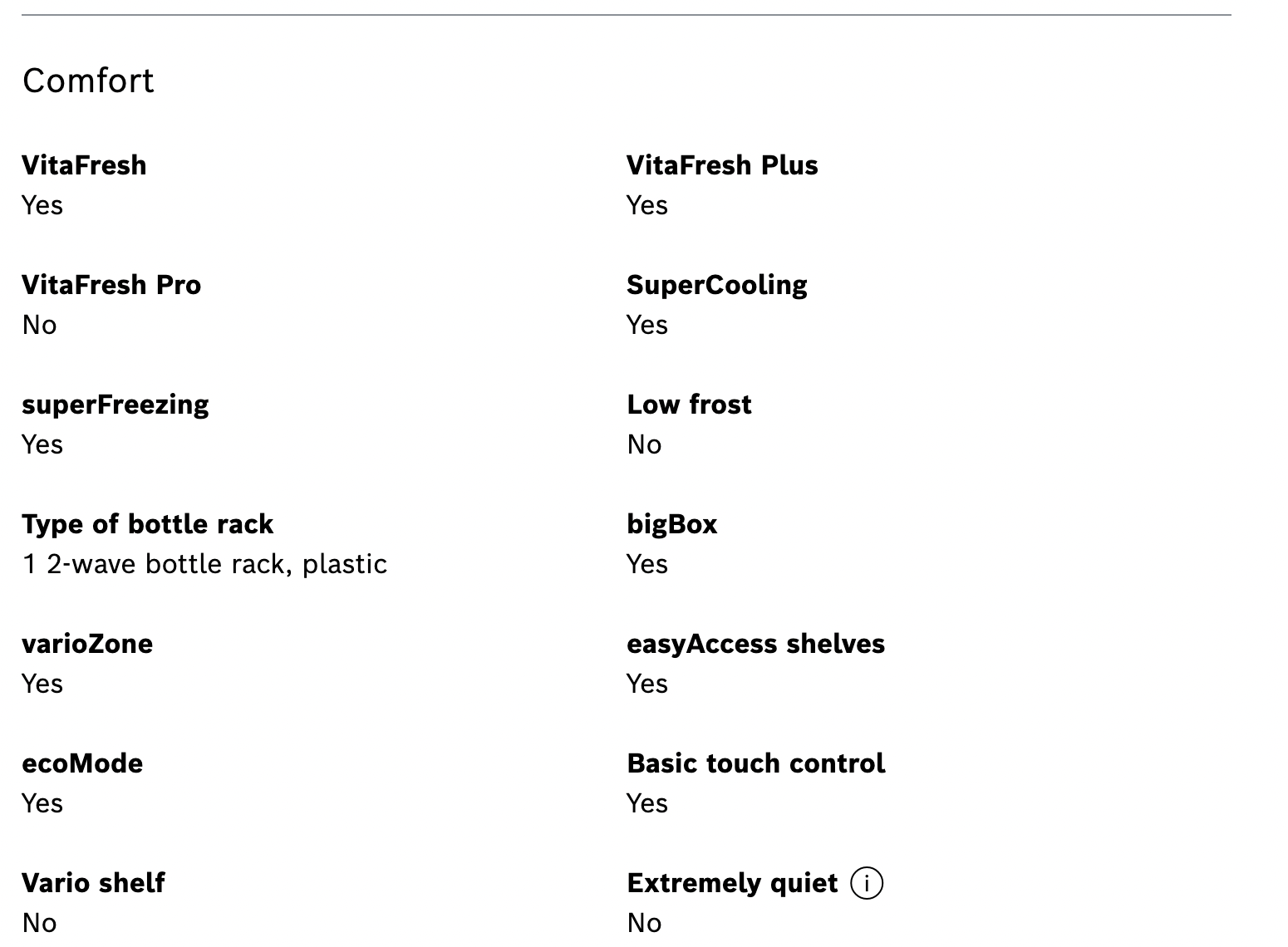Click the No value under Low frost
Screen dimensions: 1288x947
pos(644,444)
